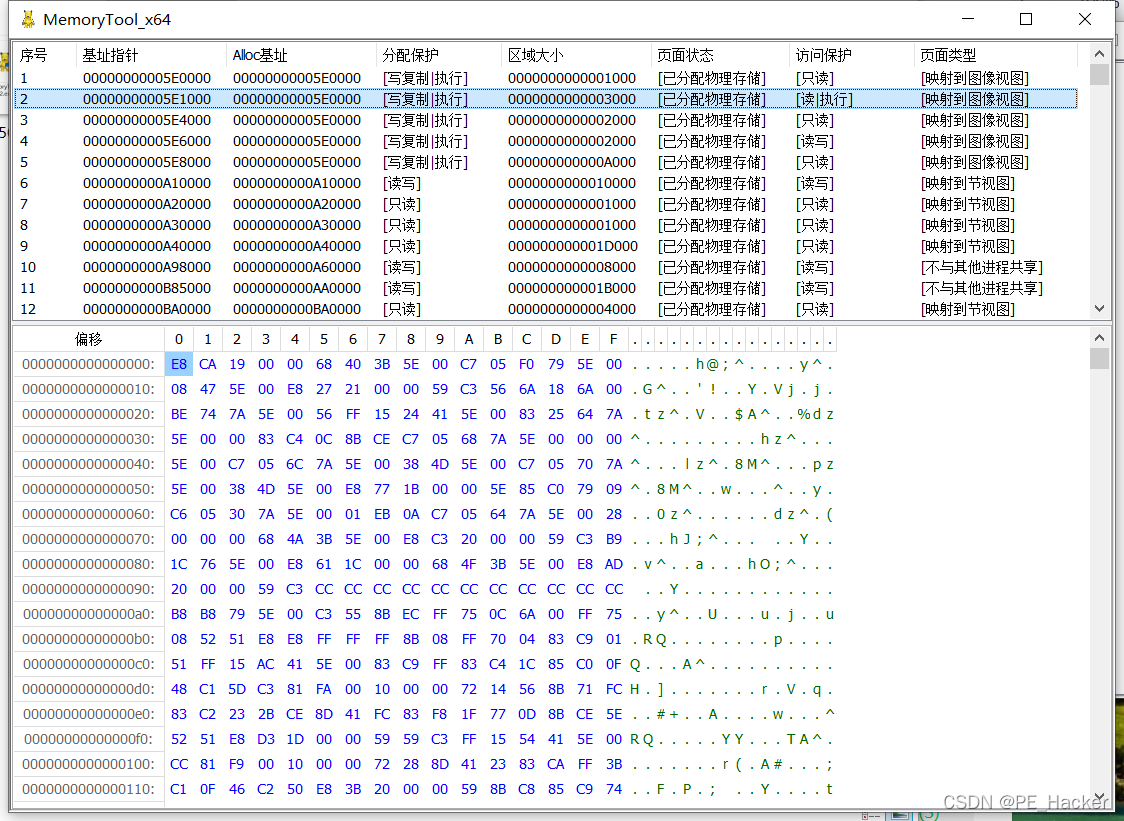This screenshot has height=821, width=1124.
Task: Click the 偏移 offset column header
Action: tap(88, 338)
